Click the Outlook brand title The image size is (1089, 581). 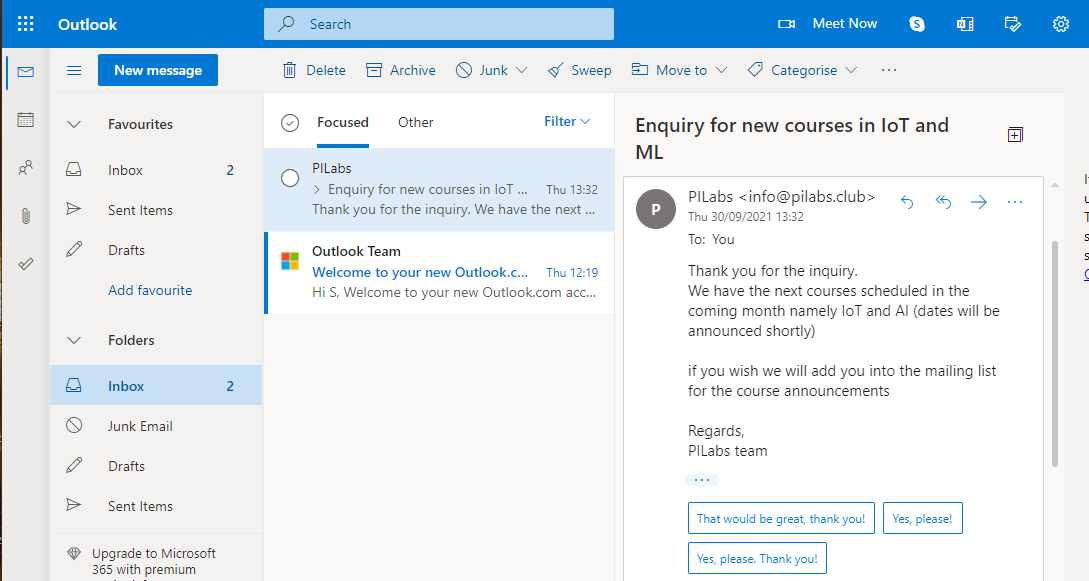coord(88,24)
